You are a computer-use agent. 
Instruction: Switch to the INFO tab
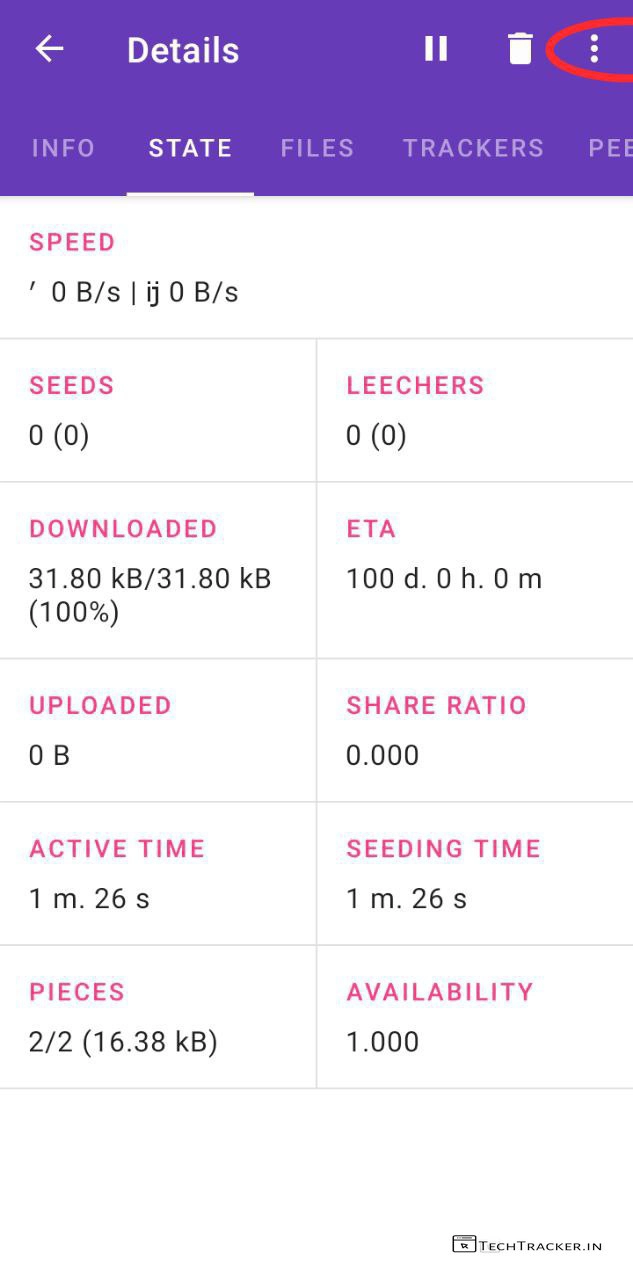tap(63, 148)
